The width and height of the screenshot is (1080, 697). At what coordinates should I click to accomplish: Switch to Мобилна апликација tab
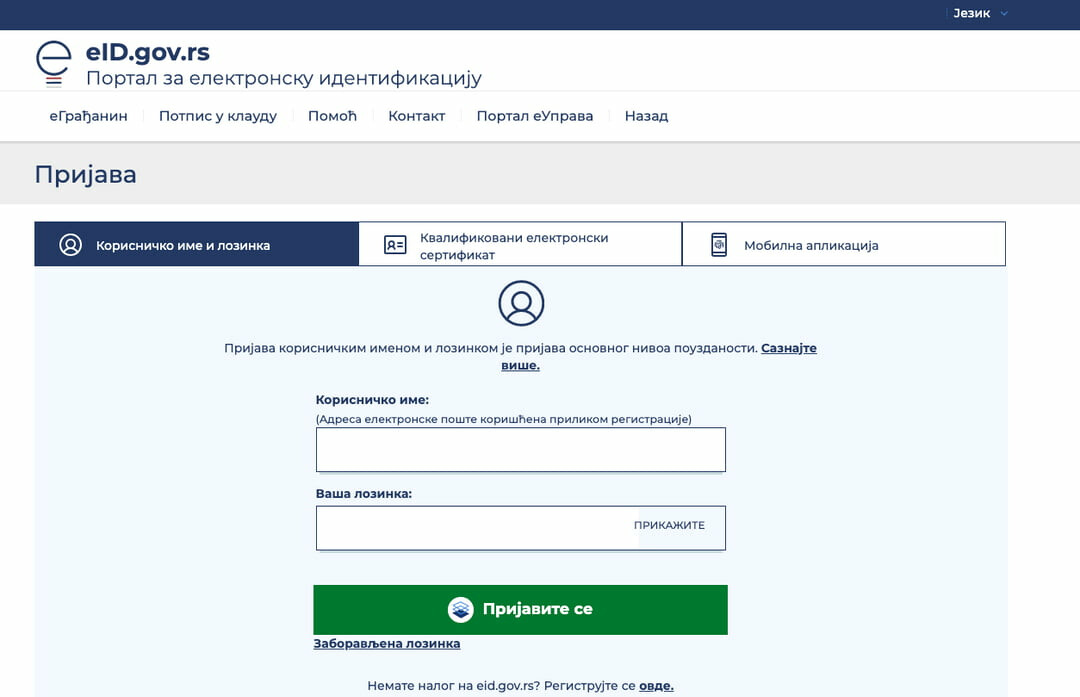(x=810, y=245)
